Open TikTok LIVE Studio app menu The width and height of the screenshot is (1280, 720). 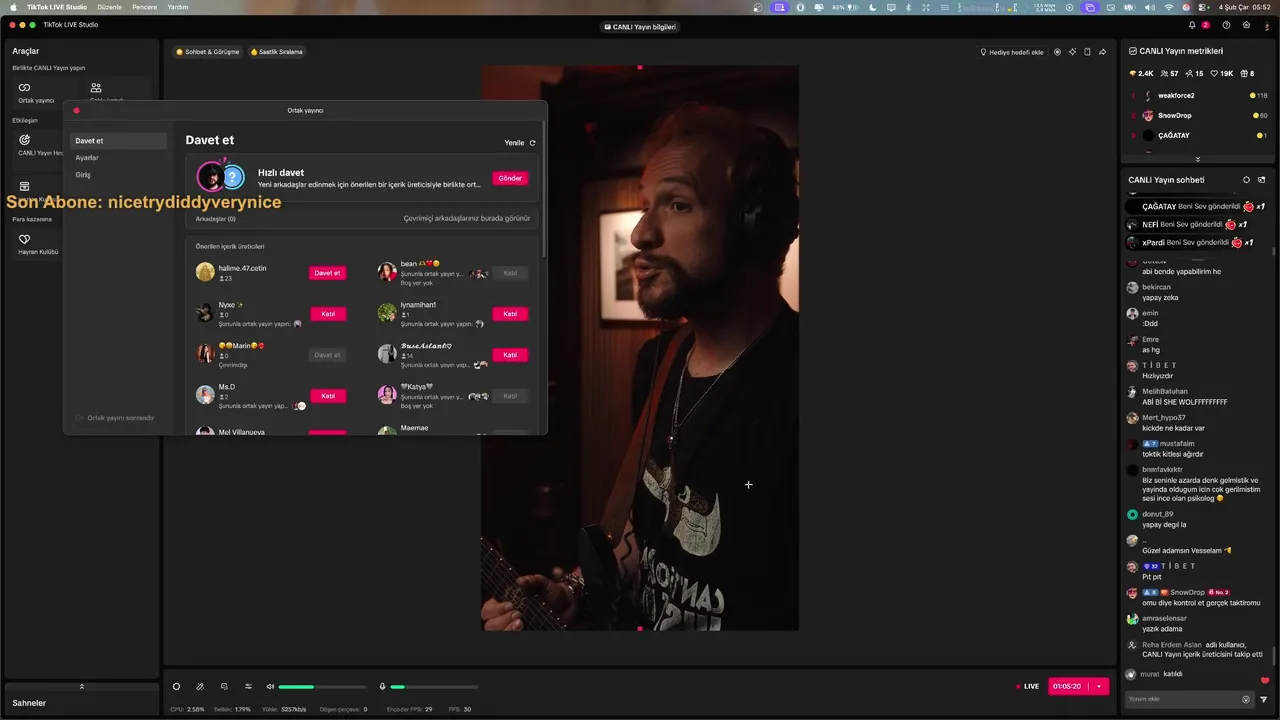pos(56,7)
